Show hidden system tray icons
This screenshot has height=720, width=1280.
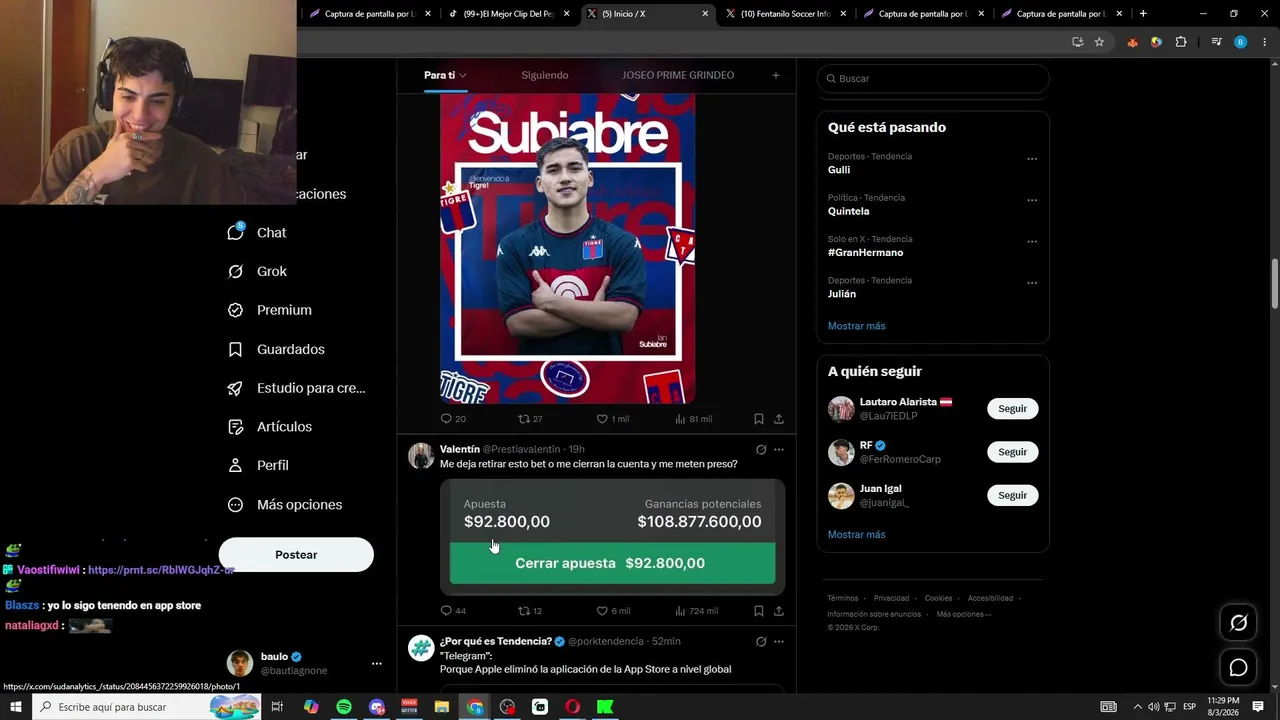1137,707
